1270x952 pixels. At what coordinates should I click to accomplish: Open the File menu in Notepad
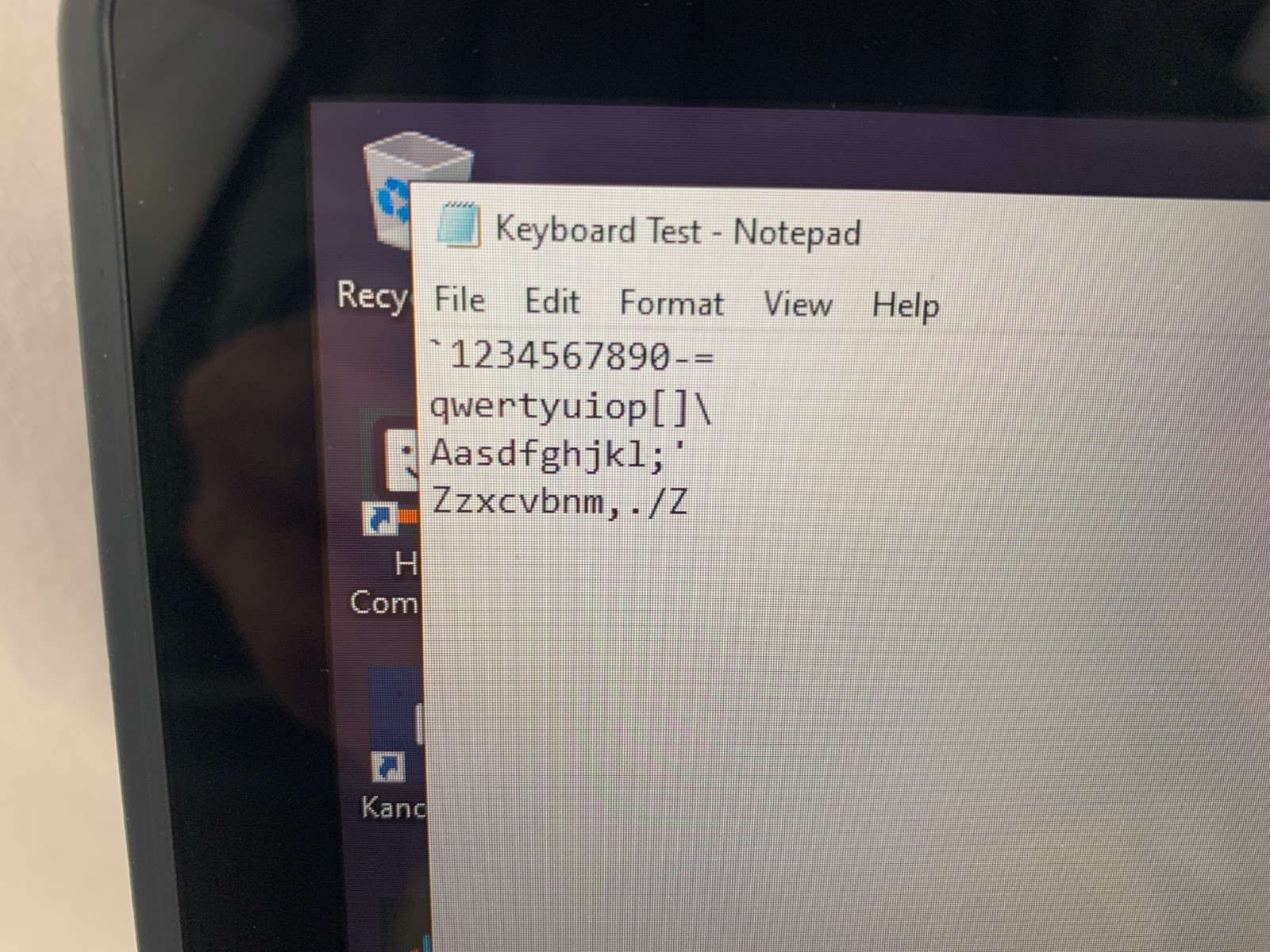(460, 300)
